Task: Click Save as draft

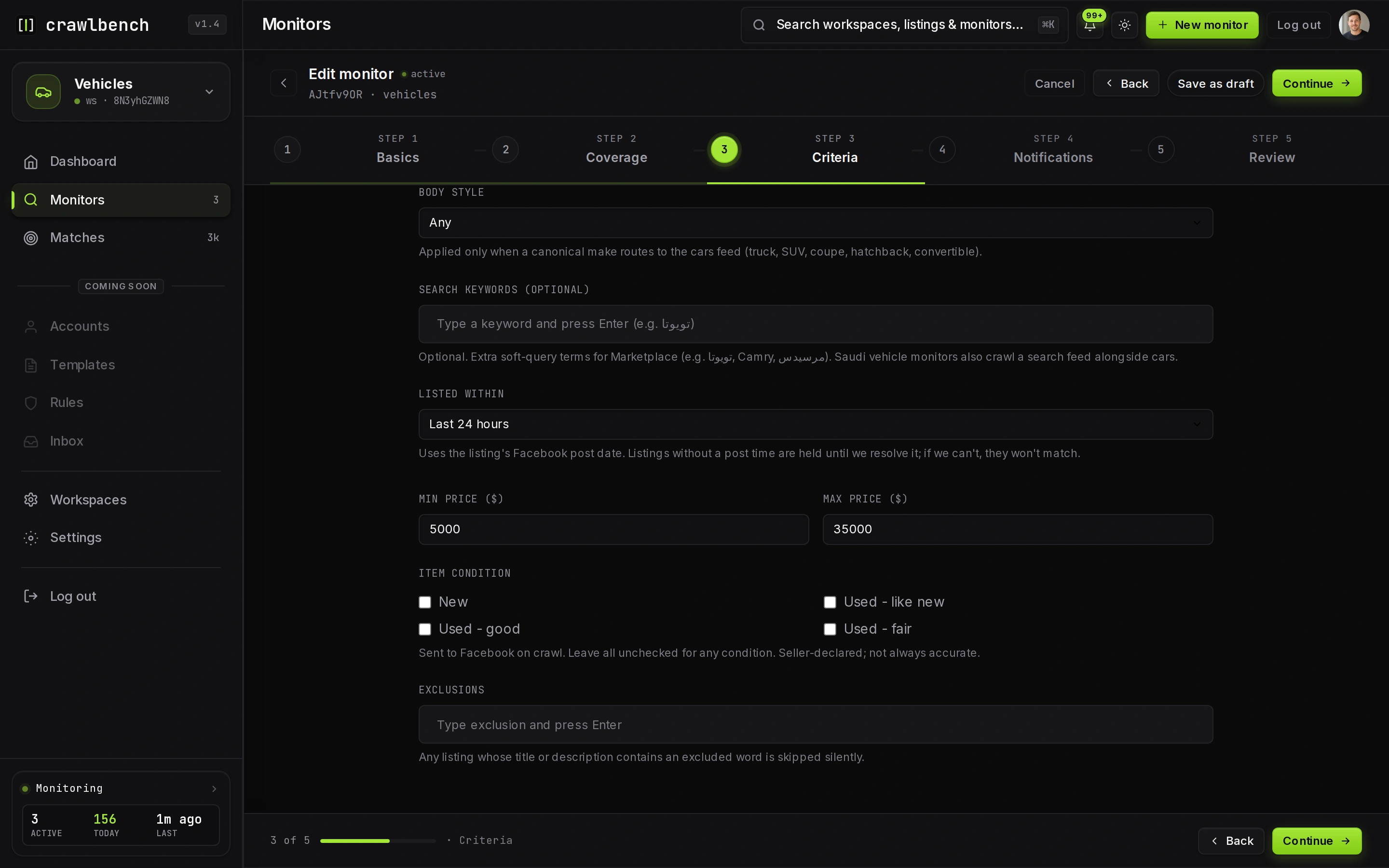Action: pos(1215,83)
